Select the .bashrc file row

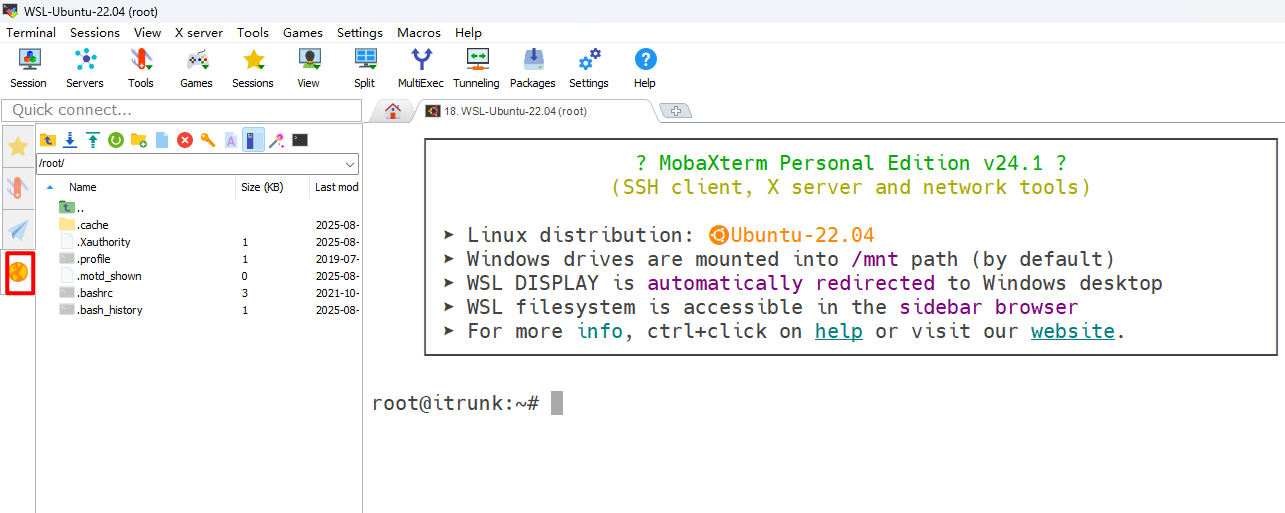click(x=199, y=293)
